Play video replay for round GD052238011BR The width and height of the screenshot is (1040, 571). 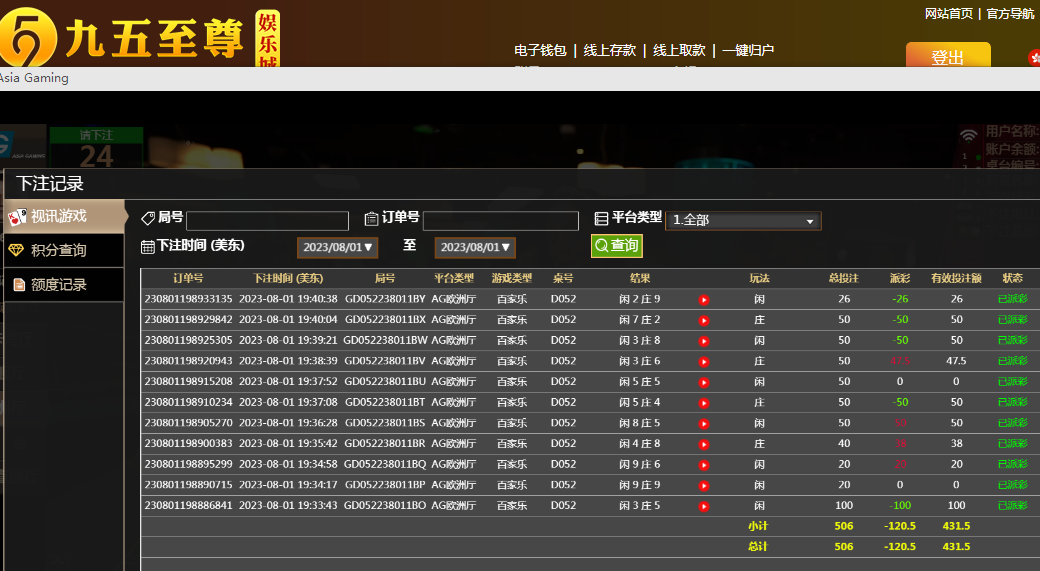(x=703, y=444)
